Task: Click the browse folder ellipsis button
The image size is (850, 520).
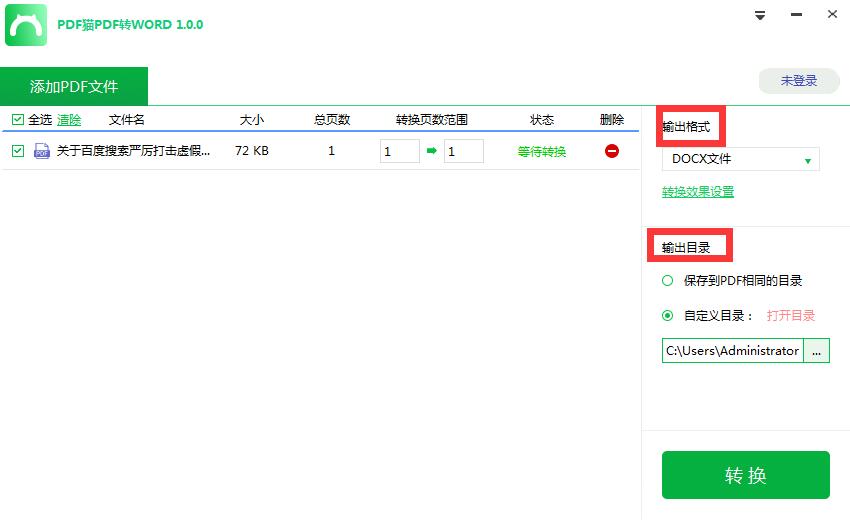Action: pos(816,350)
